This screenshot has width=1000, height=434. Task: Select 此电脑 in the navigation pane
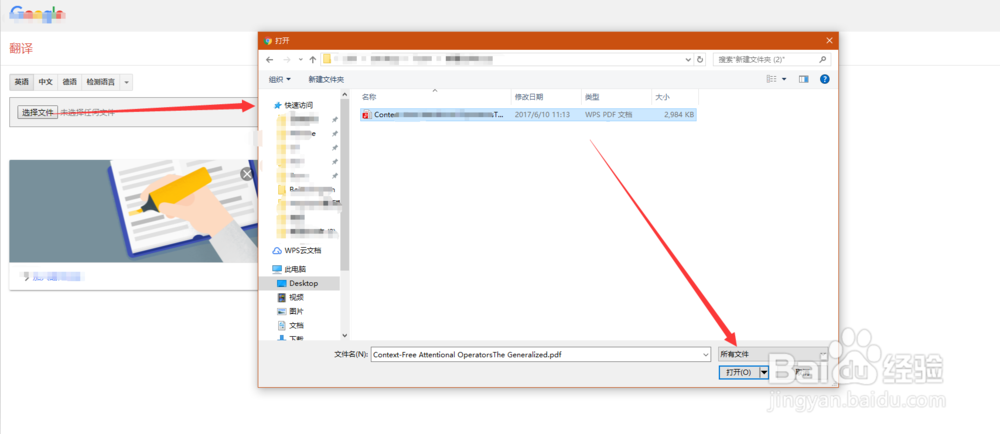pyautogui.click(x=296, y=269)
